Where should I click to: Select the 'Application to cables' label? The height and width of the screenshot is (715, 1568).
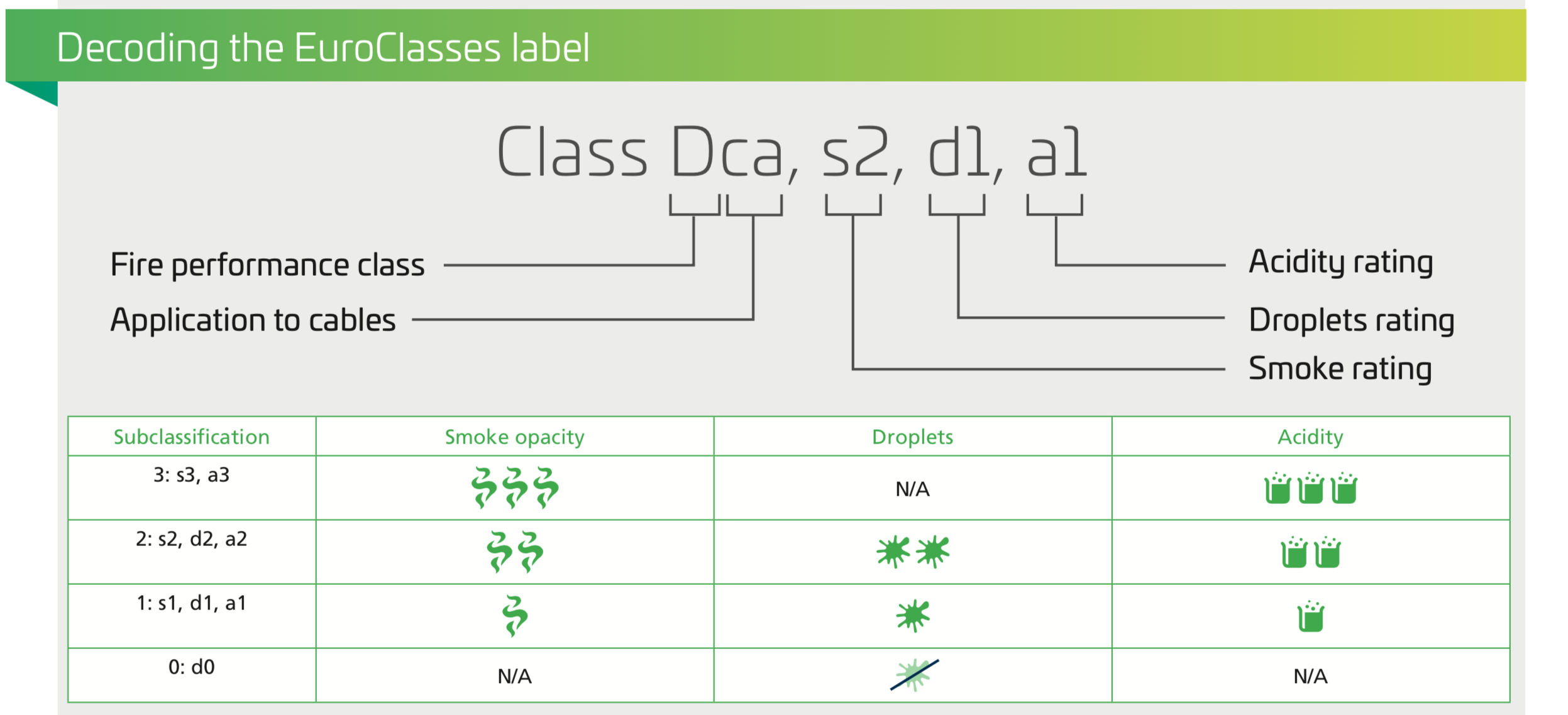pos(253,320)
